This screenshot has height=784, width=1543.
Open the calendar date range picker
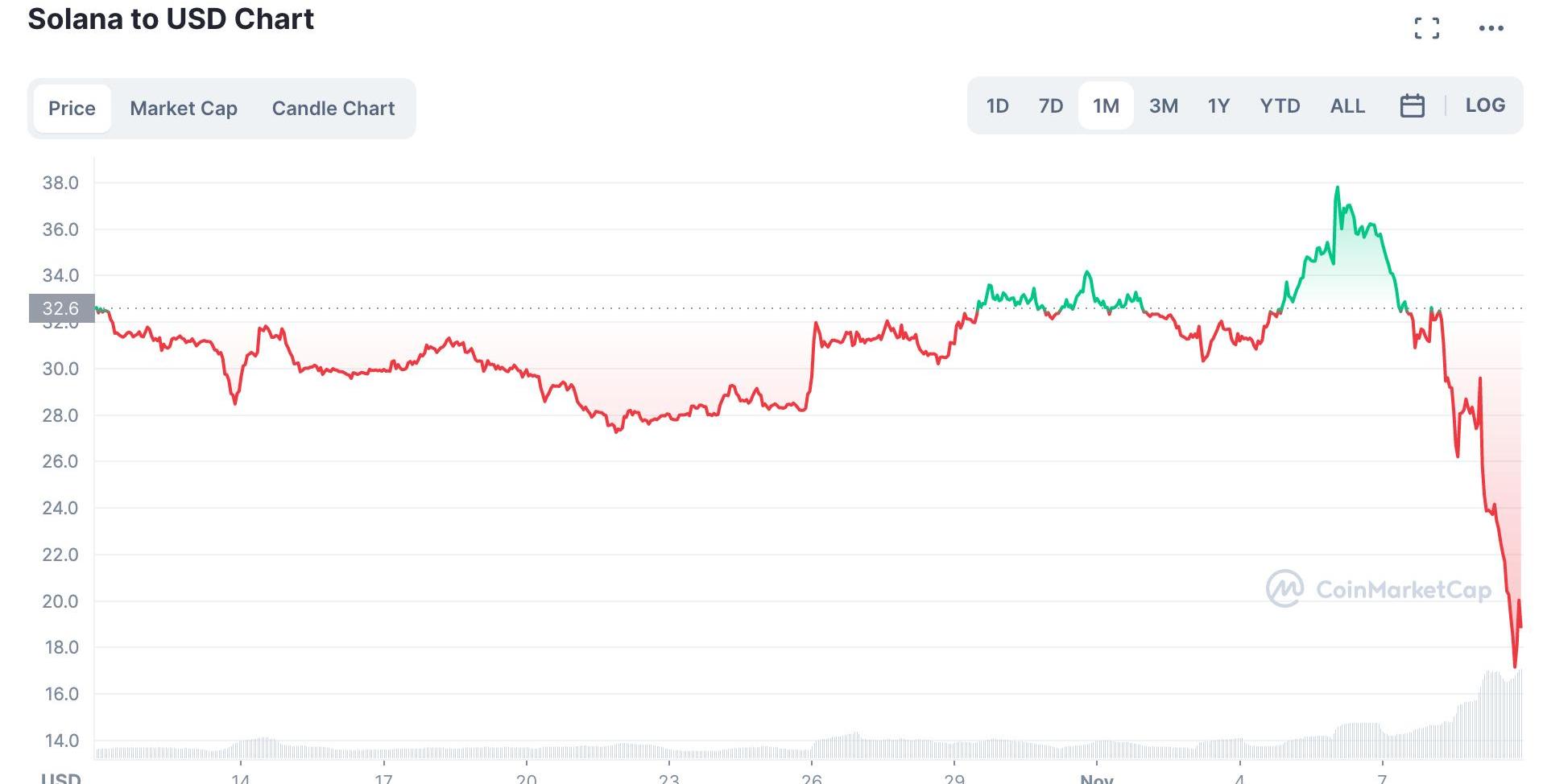click(1412, 105)
